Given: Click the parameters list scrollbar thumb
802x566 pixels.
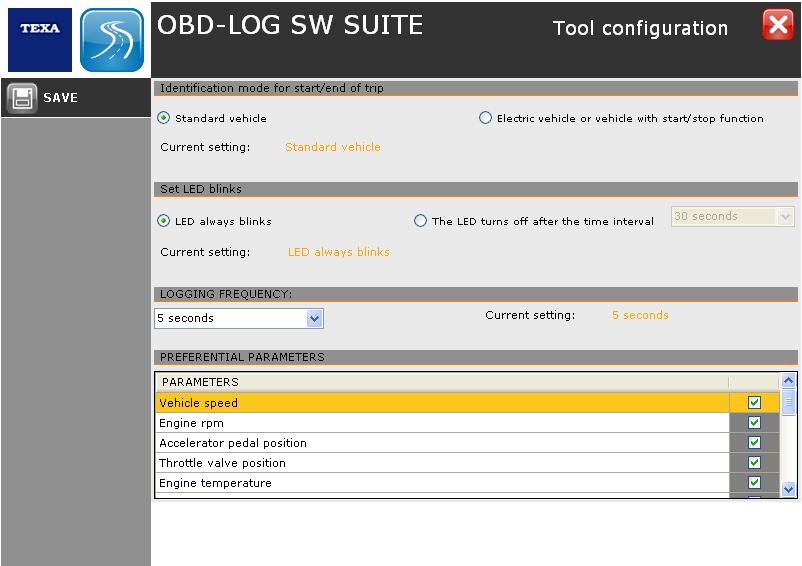Looking at the screenshot, I should (x=788, y=402).
